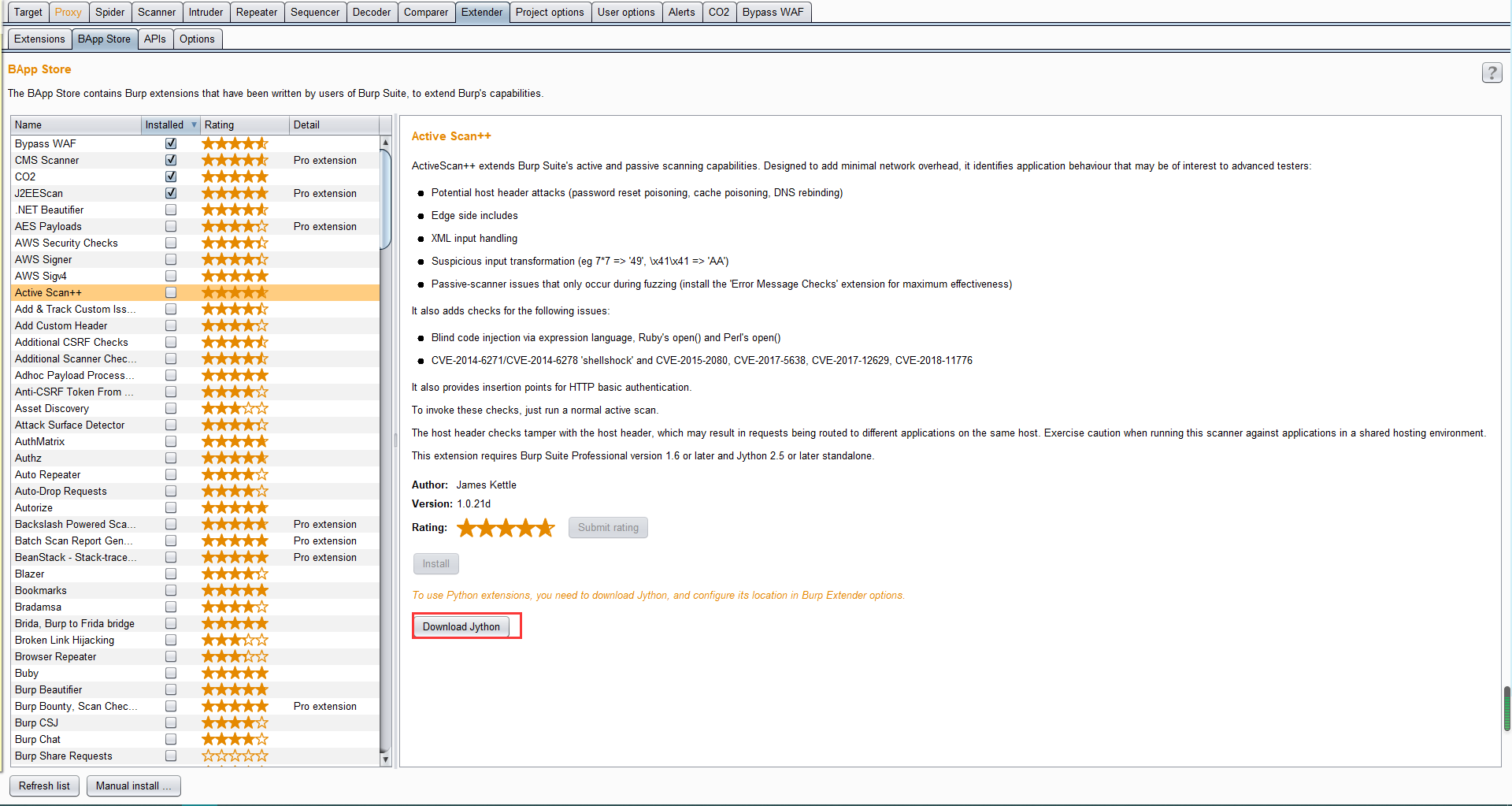Click the large rating stars for Active Scan++

click(x=506, y=528)
